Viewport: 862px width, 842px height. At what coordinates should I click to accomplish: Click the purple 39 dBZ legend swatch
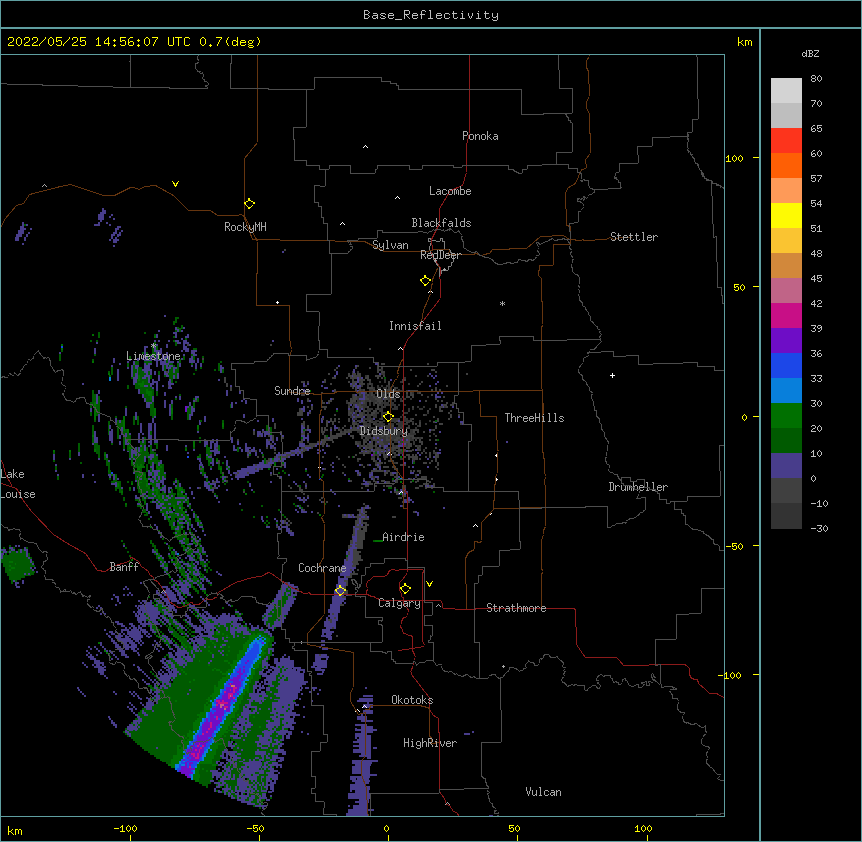click(x=786, y=341)
